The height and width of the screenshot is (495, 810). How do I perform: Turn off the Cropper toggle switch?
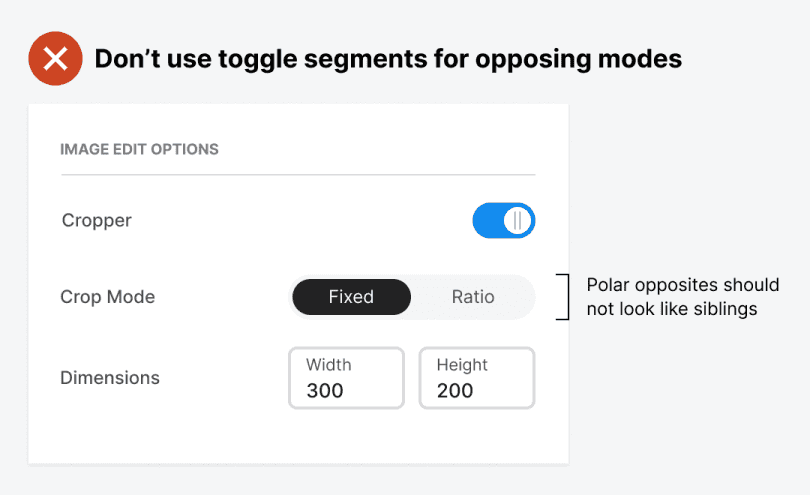[x=504, y=221]
